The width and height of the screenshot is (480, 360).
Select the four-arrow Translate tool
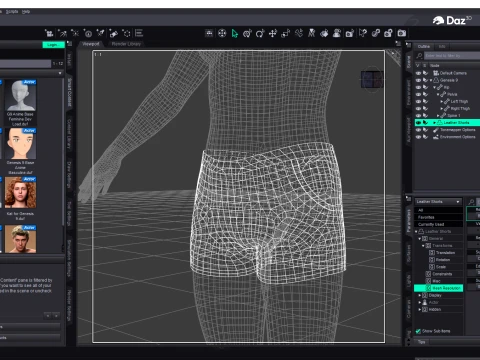click(x=273, y=33)
